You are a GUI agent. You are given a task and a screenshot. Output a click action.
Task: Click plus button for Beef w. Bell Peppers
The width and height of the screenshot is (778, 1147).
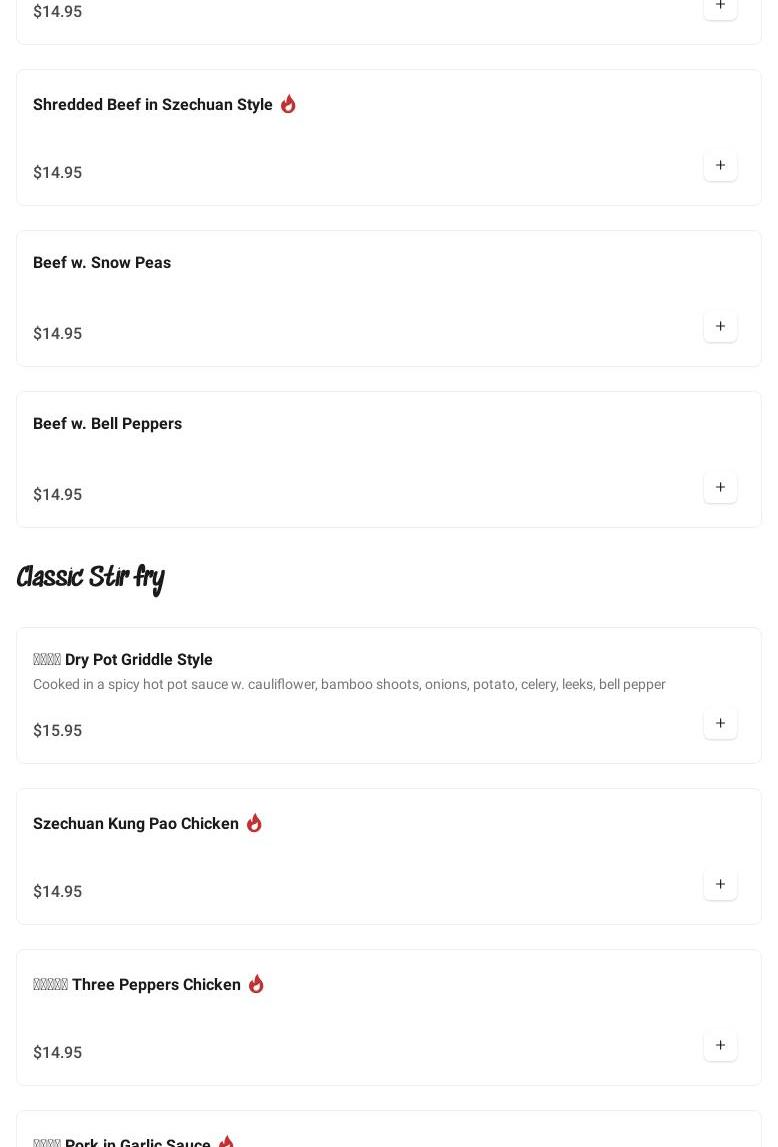[x=720, y=488]
